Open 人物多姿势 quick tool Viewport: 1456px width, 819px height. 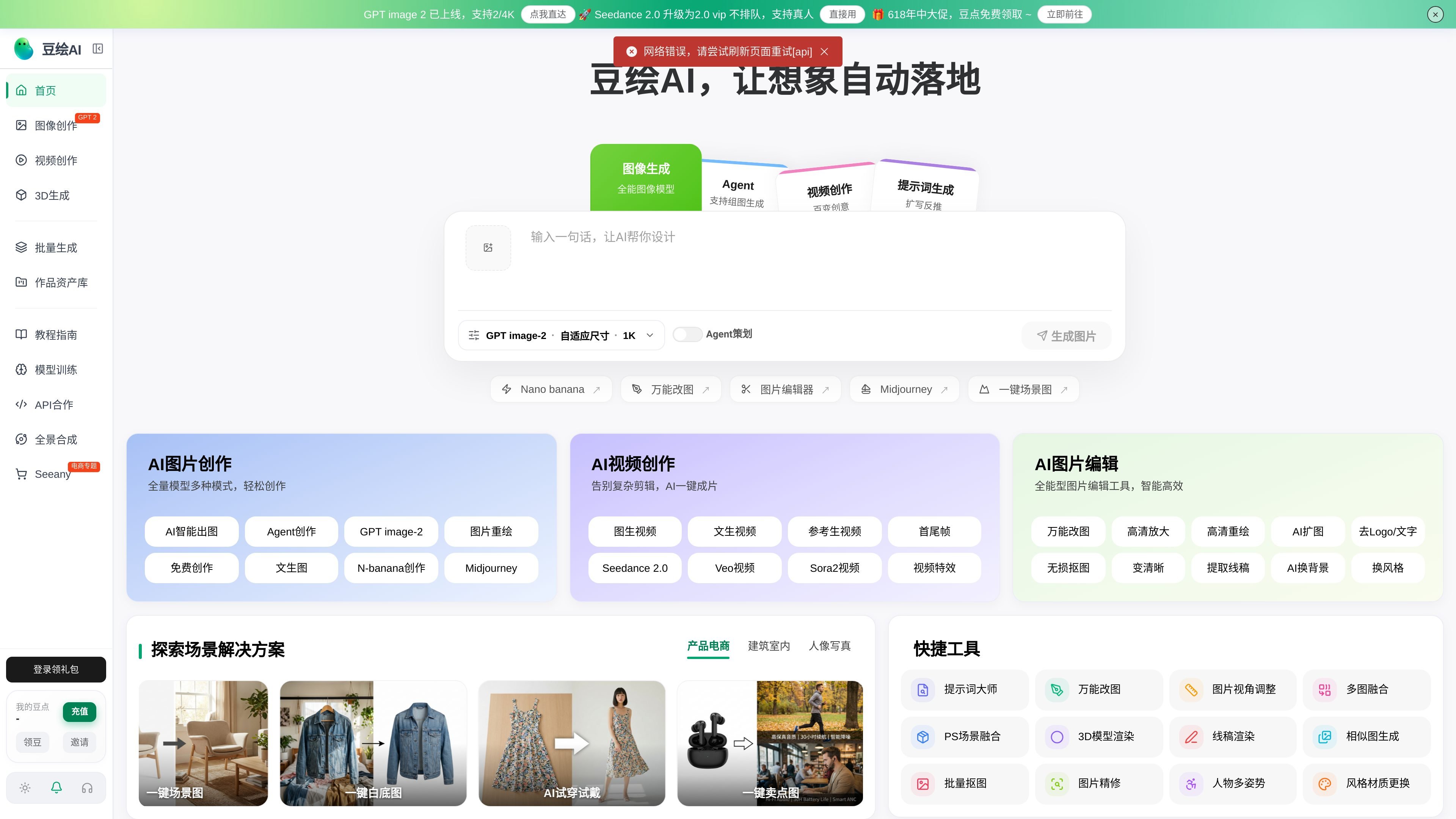(x=1232, y=783)
